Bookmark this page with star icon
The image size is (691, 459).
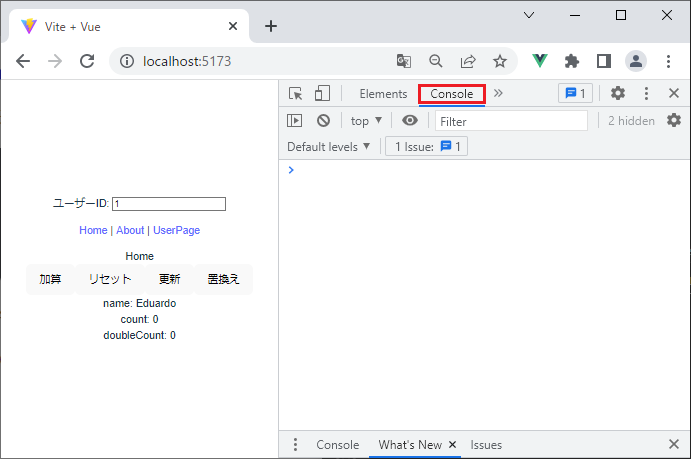[x=500, y=61]
